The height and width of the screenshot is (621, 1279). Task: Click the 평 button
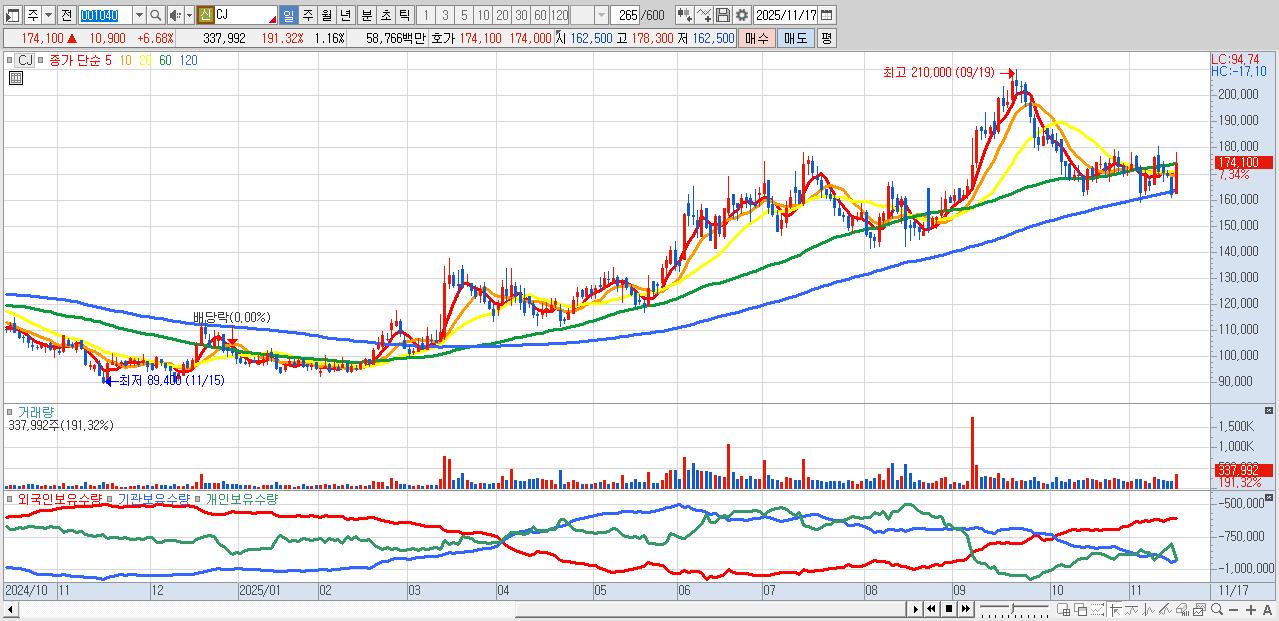826,38
